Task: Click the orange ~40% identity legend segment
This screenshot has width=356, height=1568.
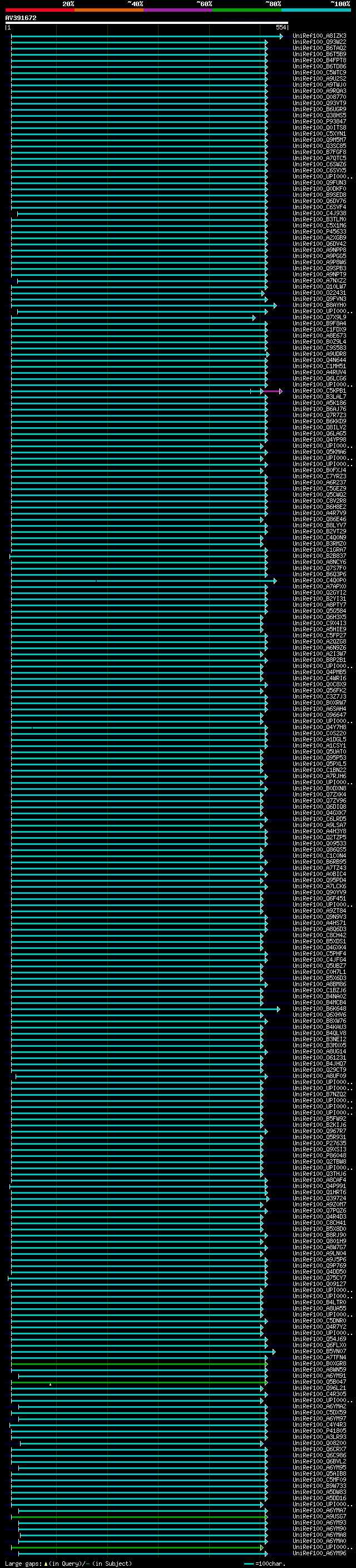Action: coord(109,10)
